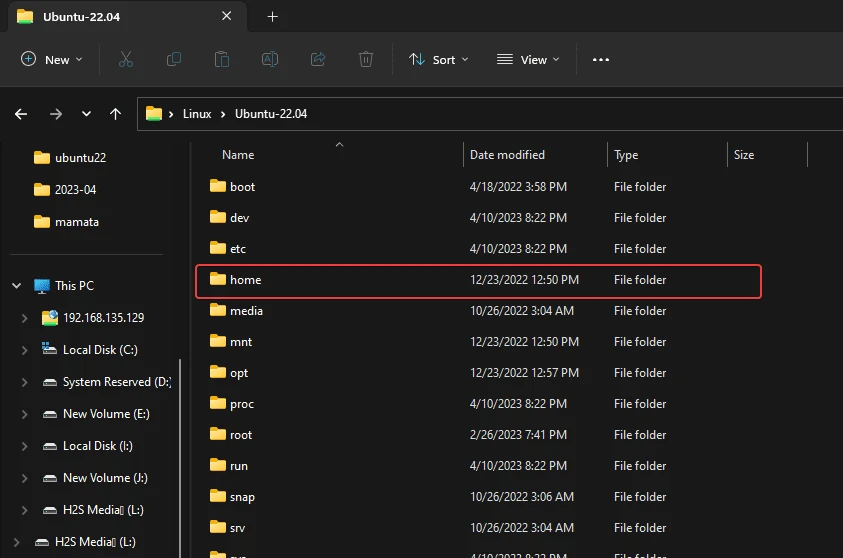Select the run folder

coord(229,466)
